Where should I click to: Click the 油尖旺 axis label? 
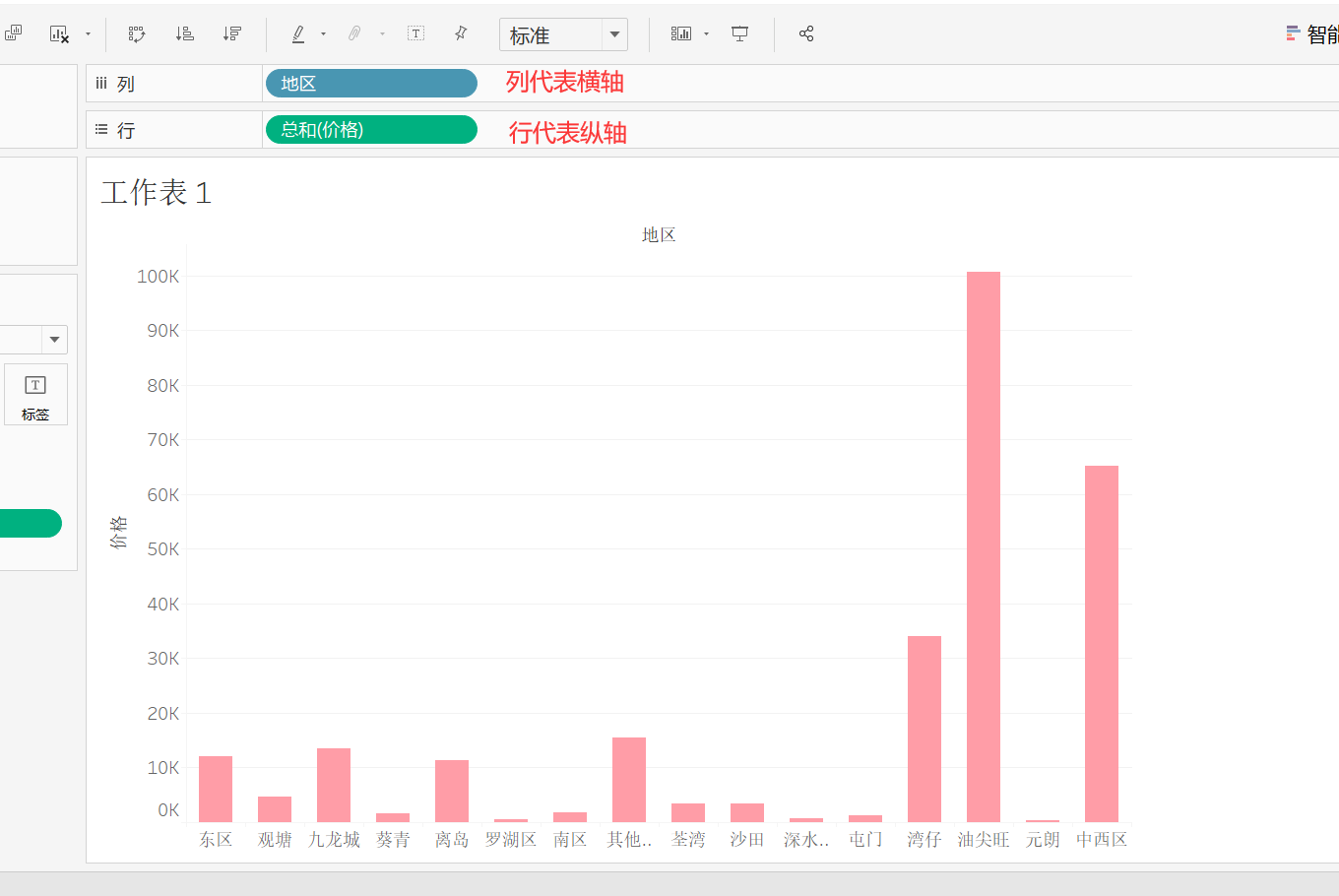pyautogui.click(x=984, y=839)
